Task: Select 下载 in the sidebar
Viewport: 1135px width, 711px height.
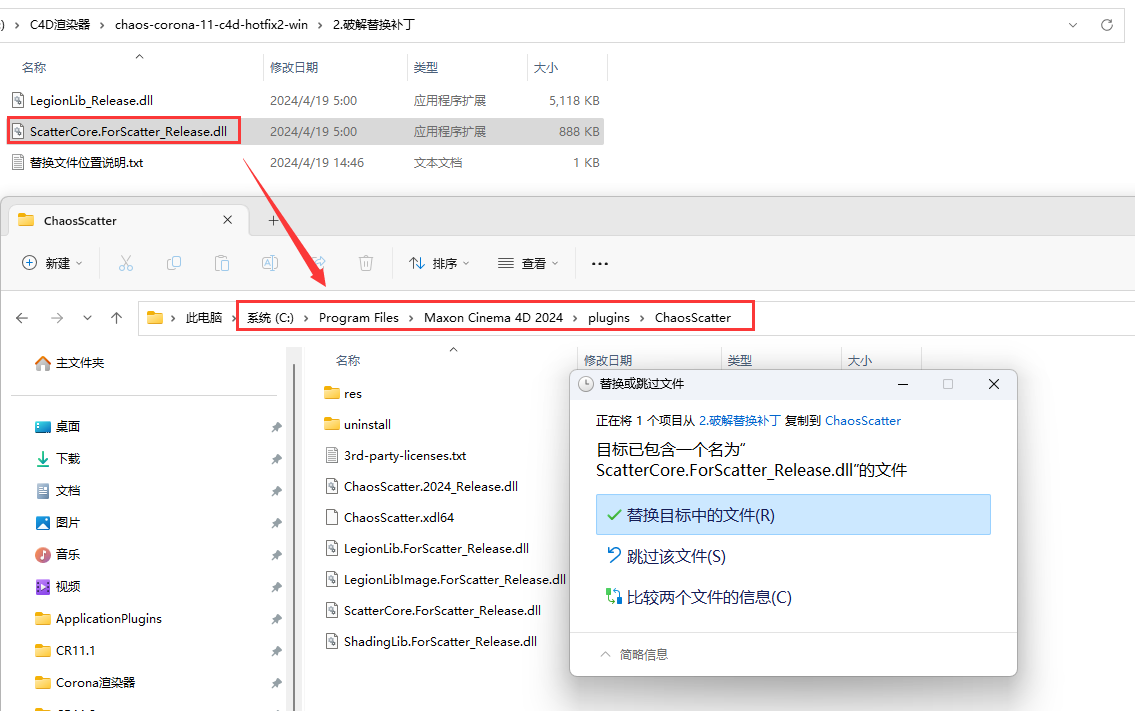Action: [68, 458]
